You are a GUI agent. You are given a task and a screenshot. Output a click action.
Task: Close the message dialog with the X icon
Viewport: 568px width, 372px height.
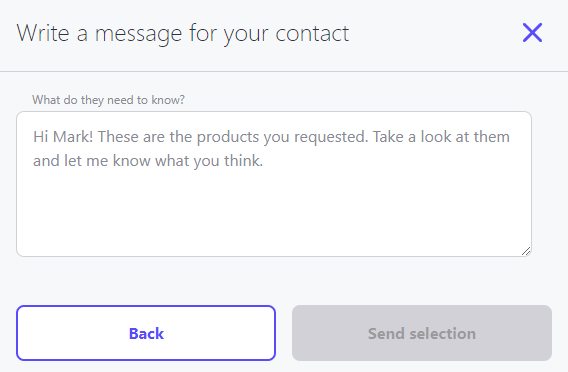point(532,33)
